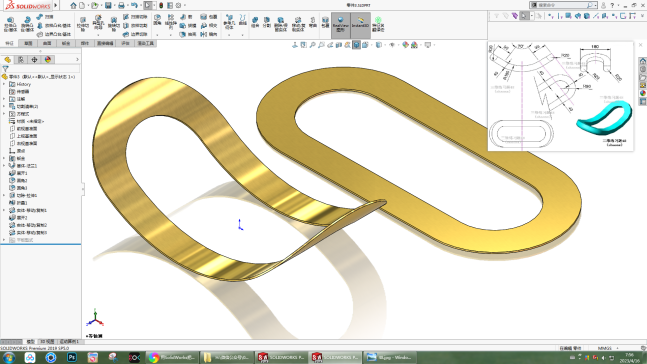Image resolution: width=647 pixels, height=364 pixels.
Task: Click the filter funnel in feature tree
Action: click(x=5, y=69)
